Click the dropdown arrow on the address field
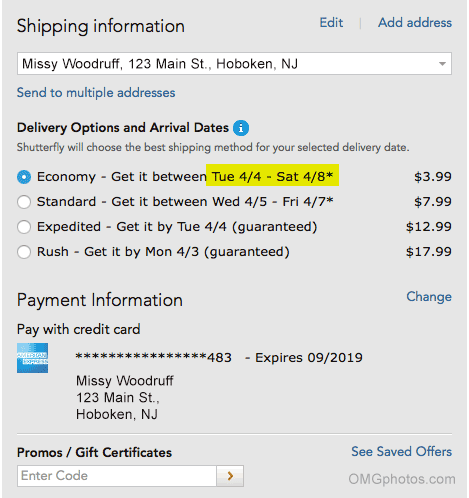The height and width of the screenshot is (498, 469). 442,64
